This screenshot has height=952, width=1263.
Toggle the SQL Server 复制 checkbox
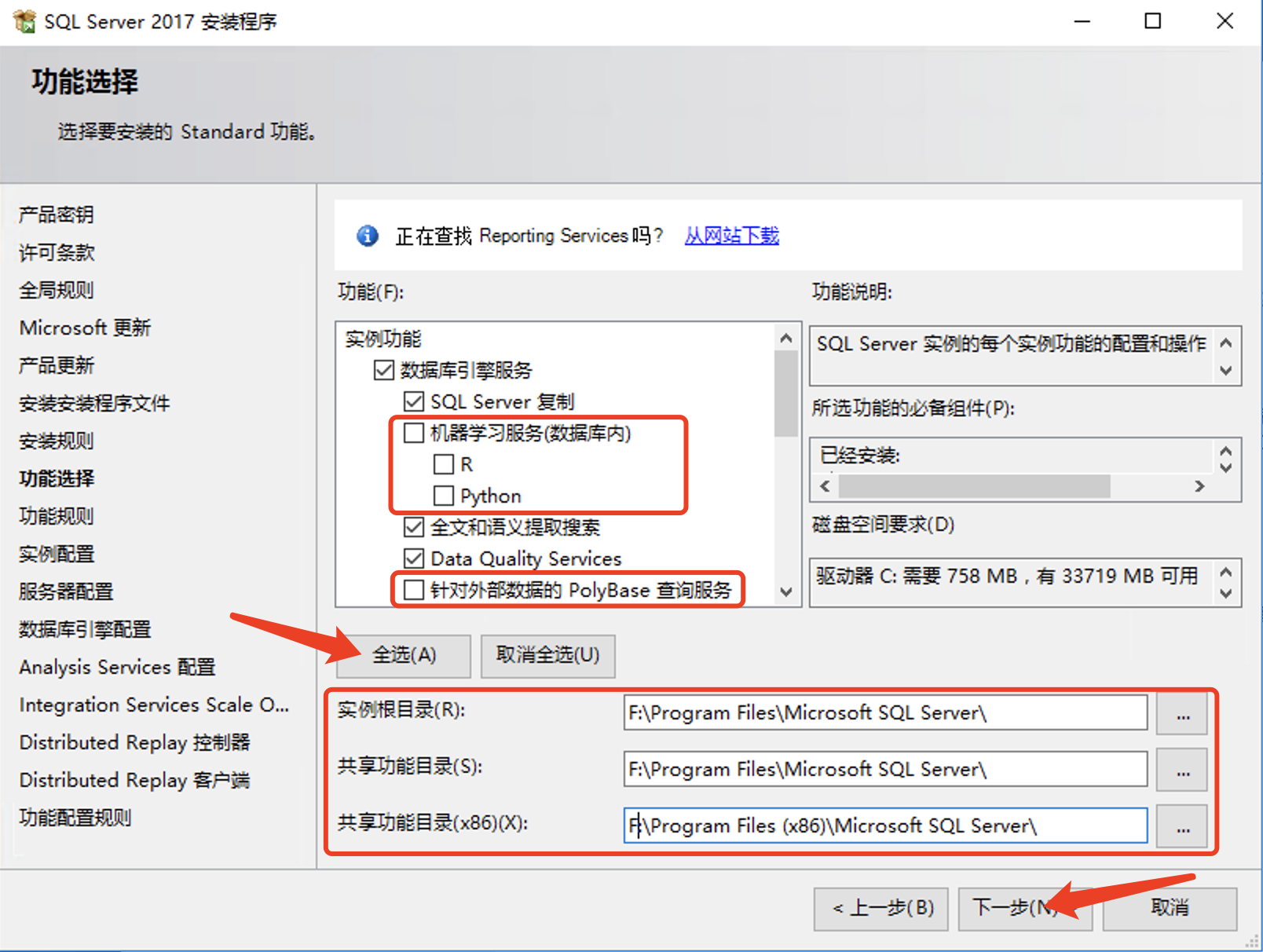[x=414, y=401]
